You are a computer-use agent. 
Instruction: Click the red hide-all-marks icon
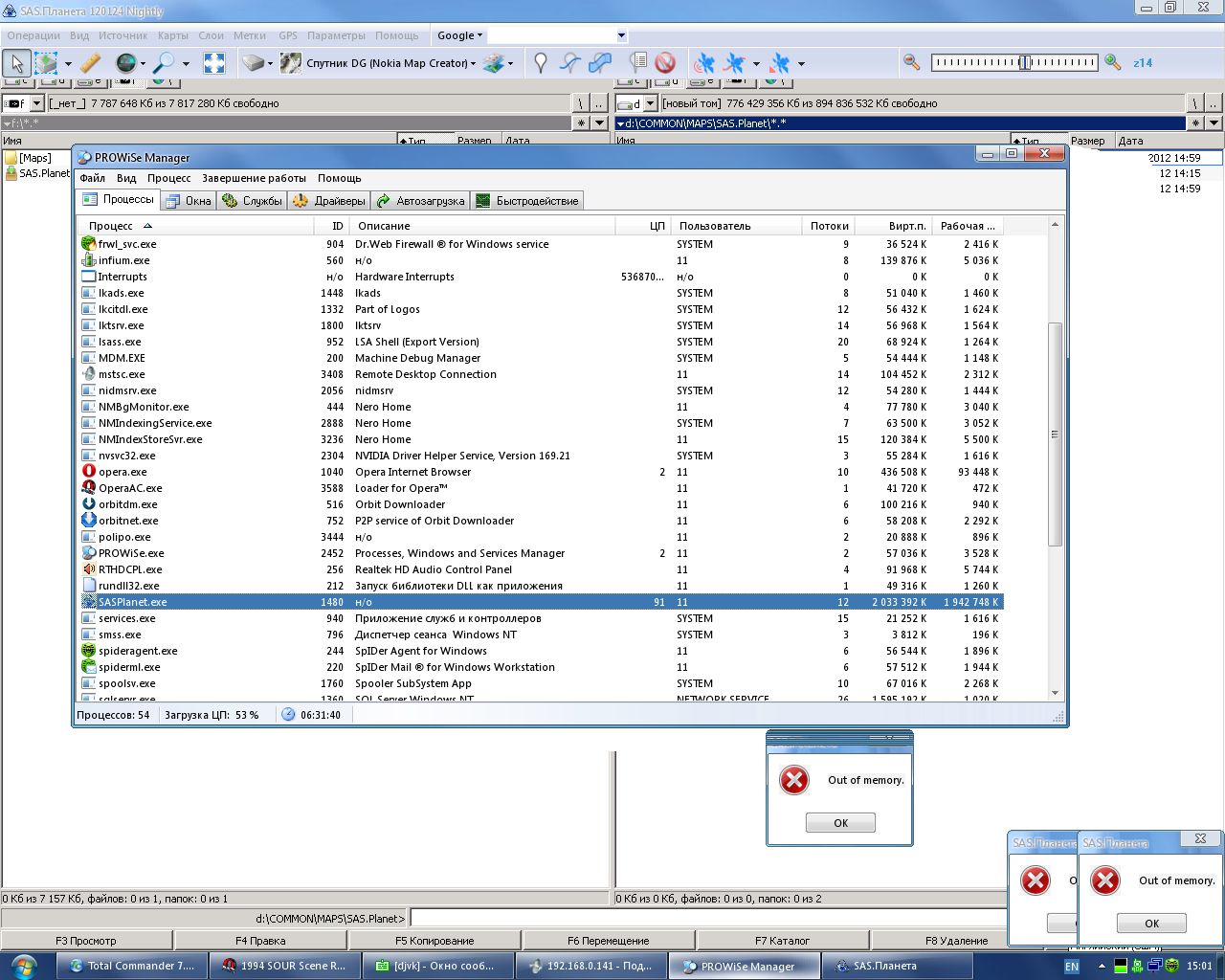point(665,63)
